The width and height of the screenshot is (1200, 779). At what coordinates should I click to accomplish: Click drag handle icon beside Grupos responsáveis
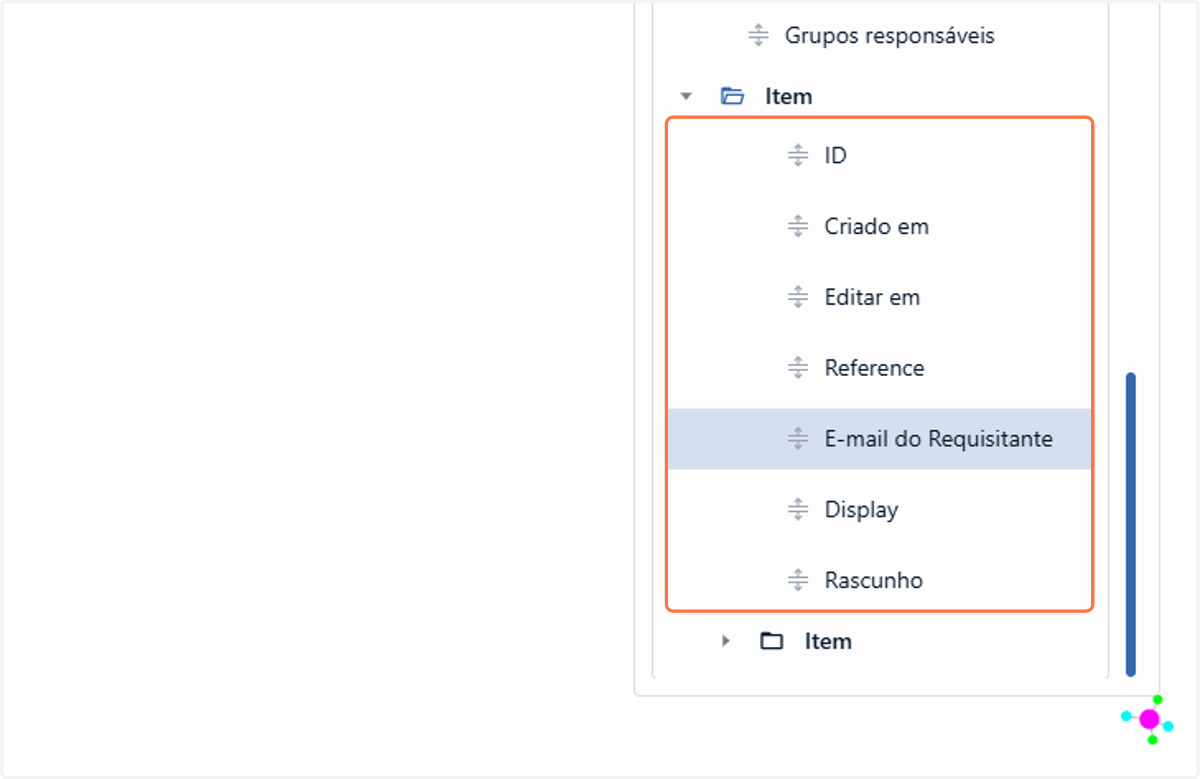coord(758,36)
